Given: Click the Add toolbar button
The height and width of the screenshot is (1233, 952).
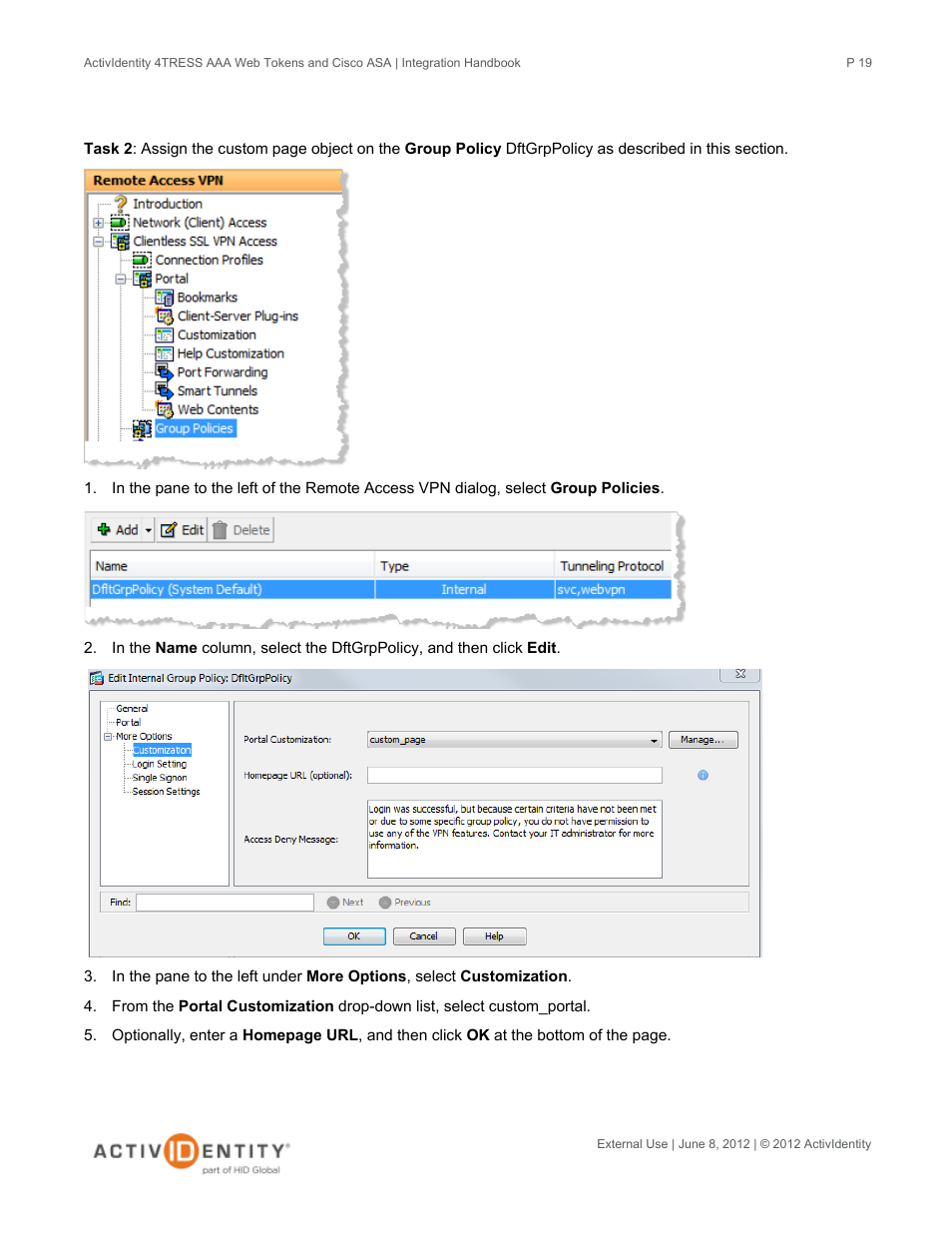Looking at the screenshot, I should [124, 530].
